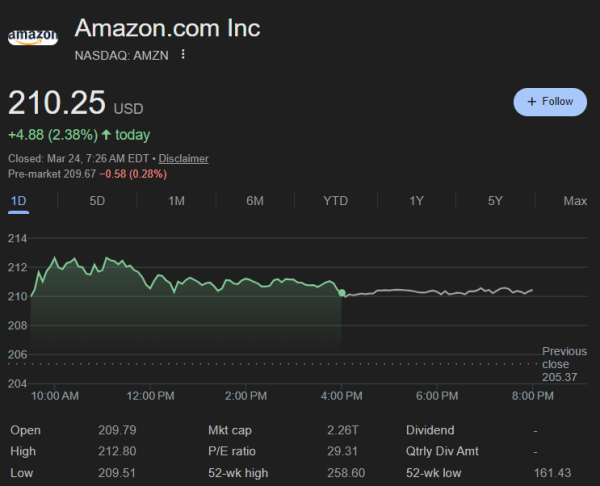Open the Disclaimer link
The width and height of the screenshot is (600, 486).
[x=183, y=159]
